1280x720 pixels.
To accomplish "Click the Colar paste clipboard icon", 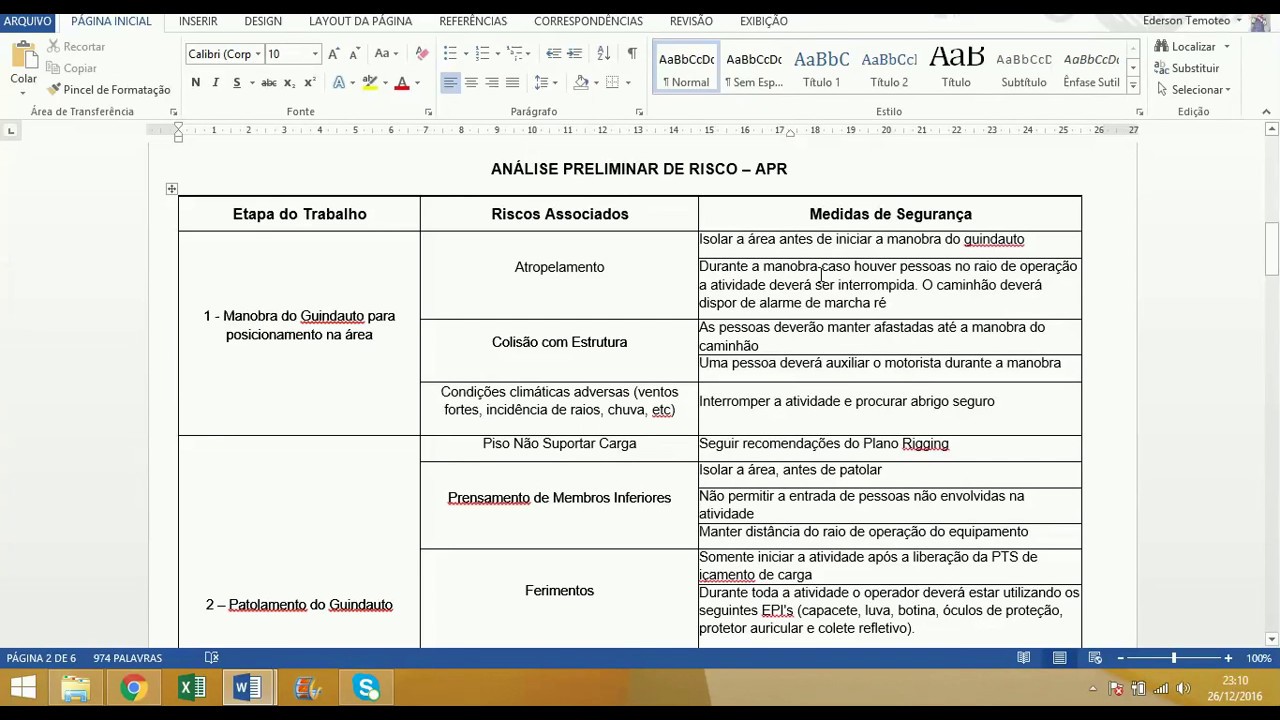I will [x=23, y=55].
